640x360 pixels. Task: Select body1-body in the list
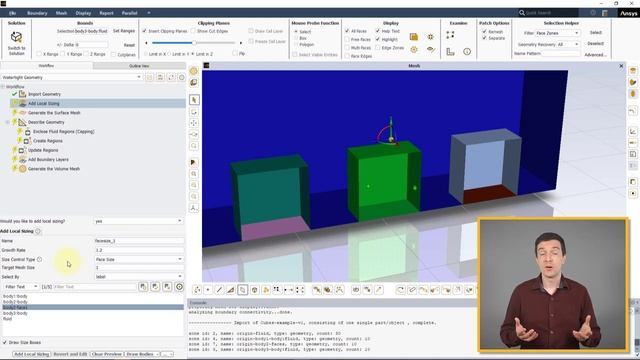tap(15, 296)
